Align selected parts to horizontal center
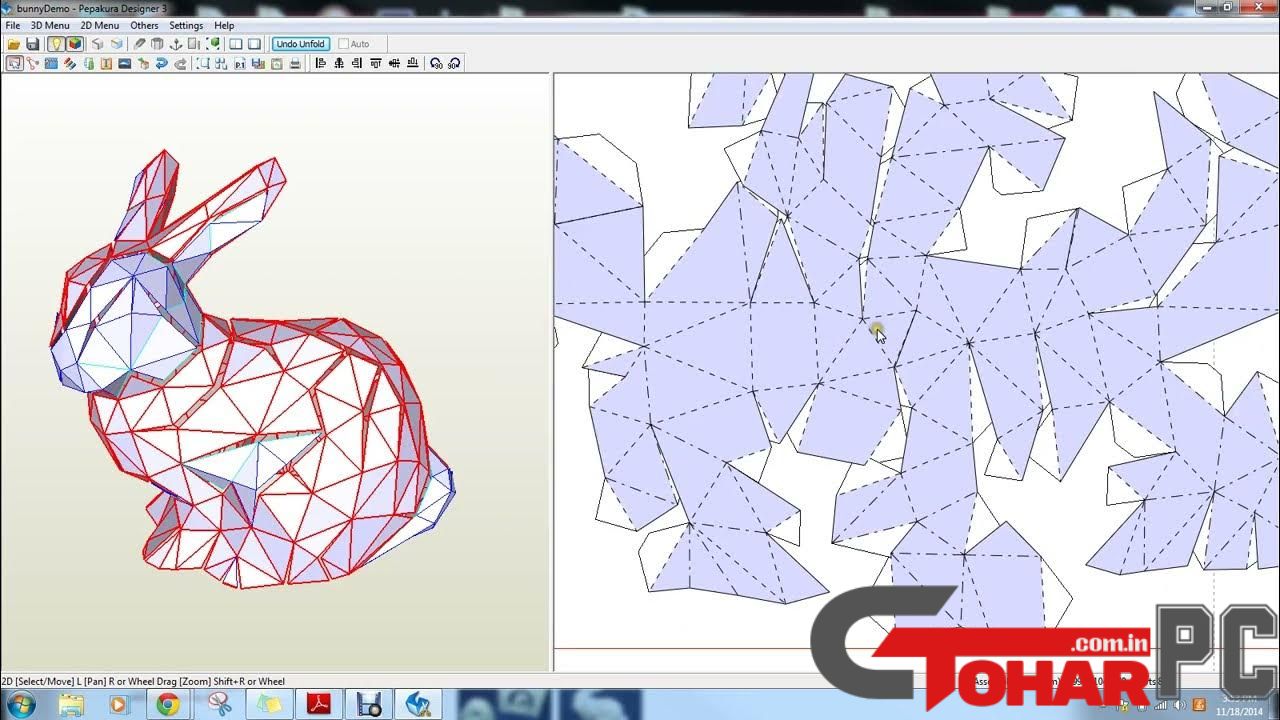Image resolution: width=1280 pixels, height=720 pixels. pos(339,63)
